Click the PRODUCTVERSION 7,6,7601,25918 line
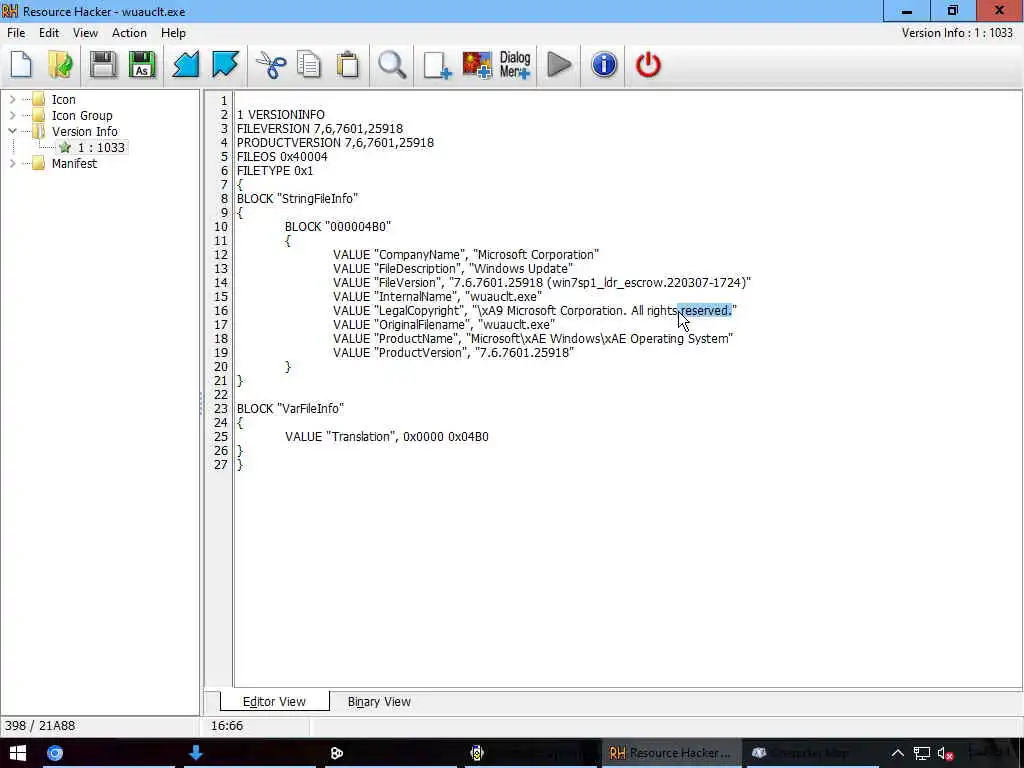Screen dimensions: 1024x768 pos(335,142)
